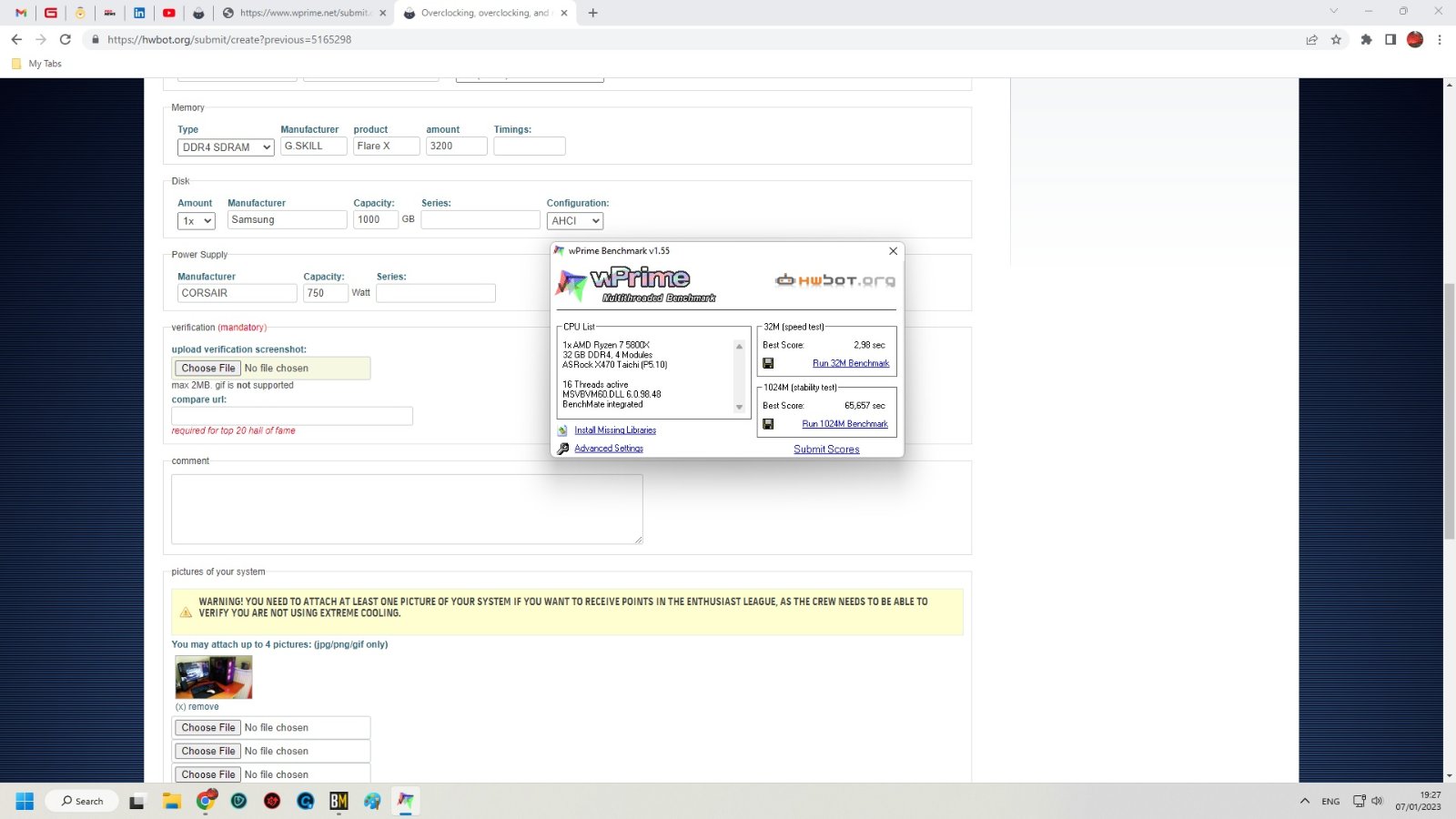1456x819 pixels.
Task: Click the address bar URL
Action: click(x=229, y=39)
